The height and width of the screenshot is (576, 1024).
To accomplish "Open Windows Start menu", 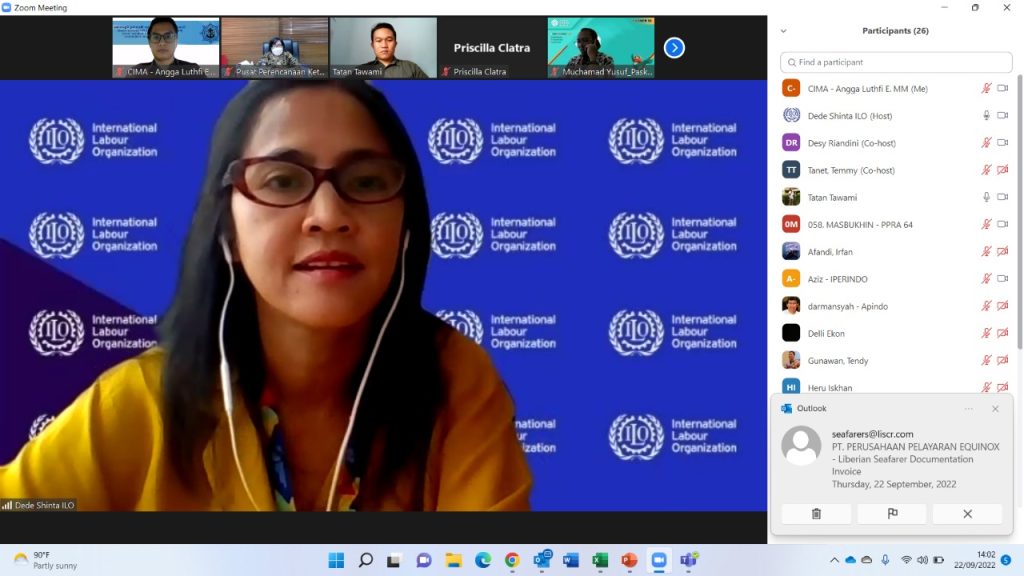I will point(336,560).
